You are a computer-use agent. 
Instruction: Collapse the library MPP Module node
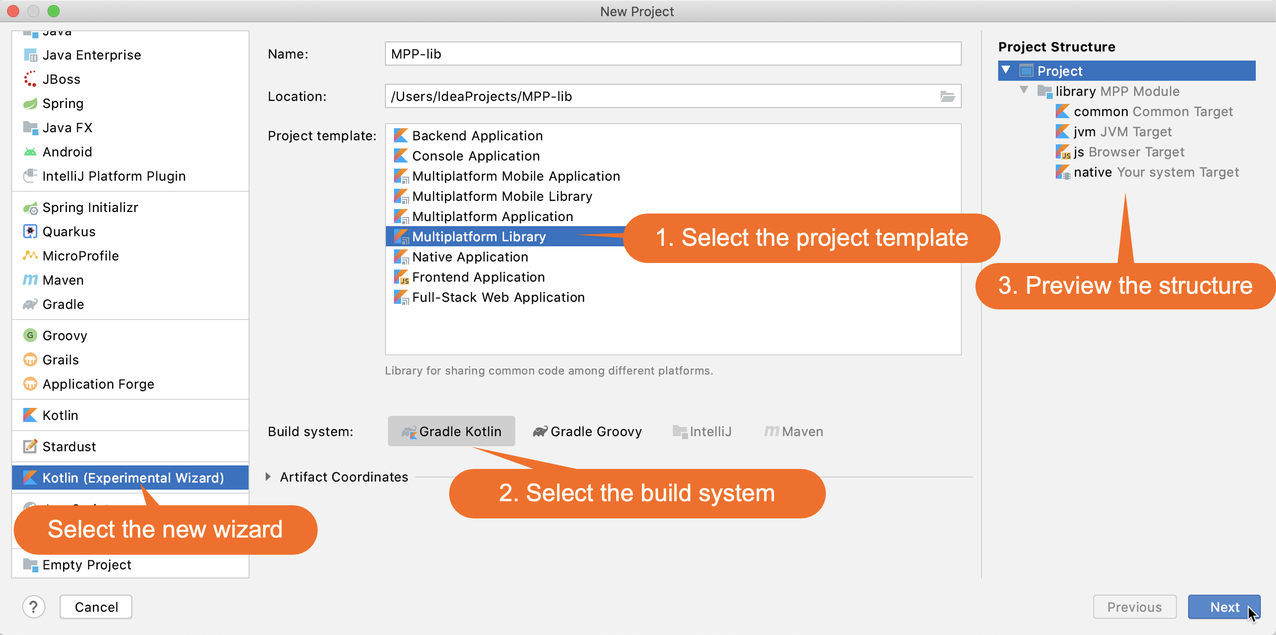pyautogui.click(x=1024, y=91)
